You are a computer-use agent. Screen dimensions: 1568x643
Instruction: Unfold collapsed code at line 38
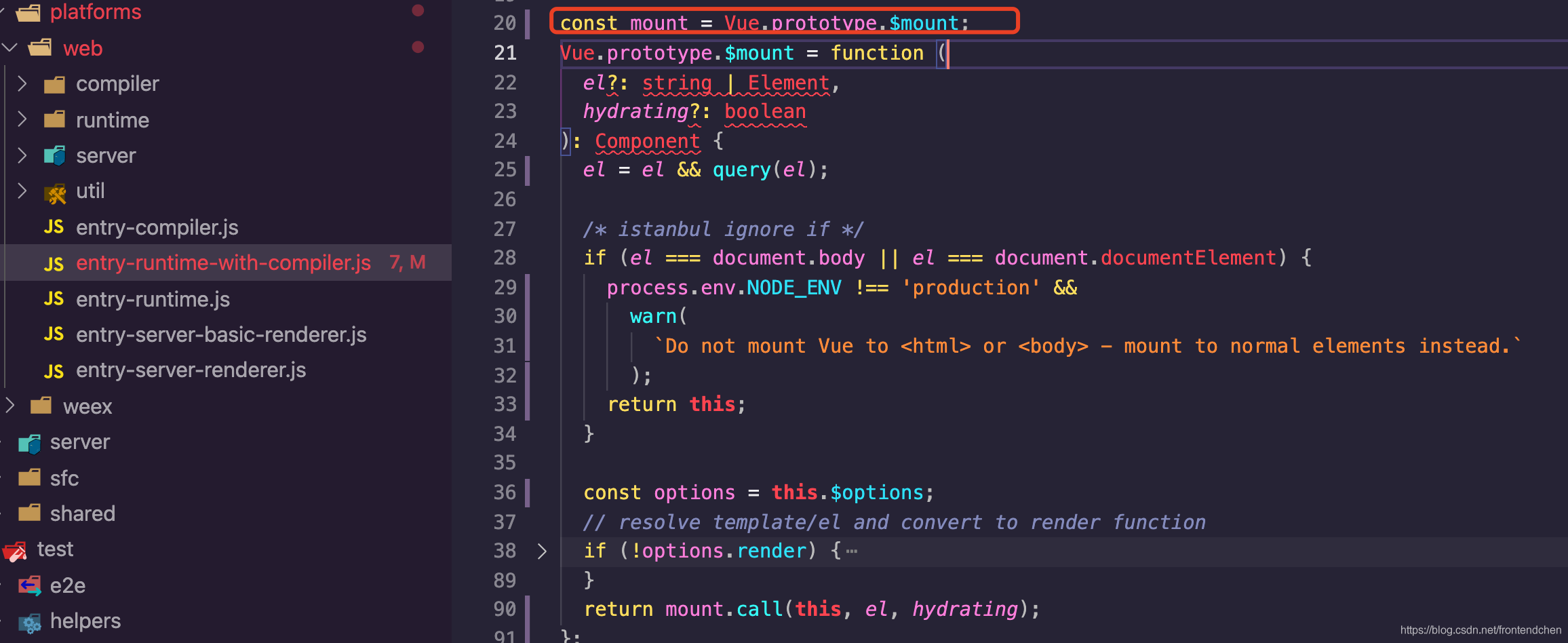tap(541, 551)
